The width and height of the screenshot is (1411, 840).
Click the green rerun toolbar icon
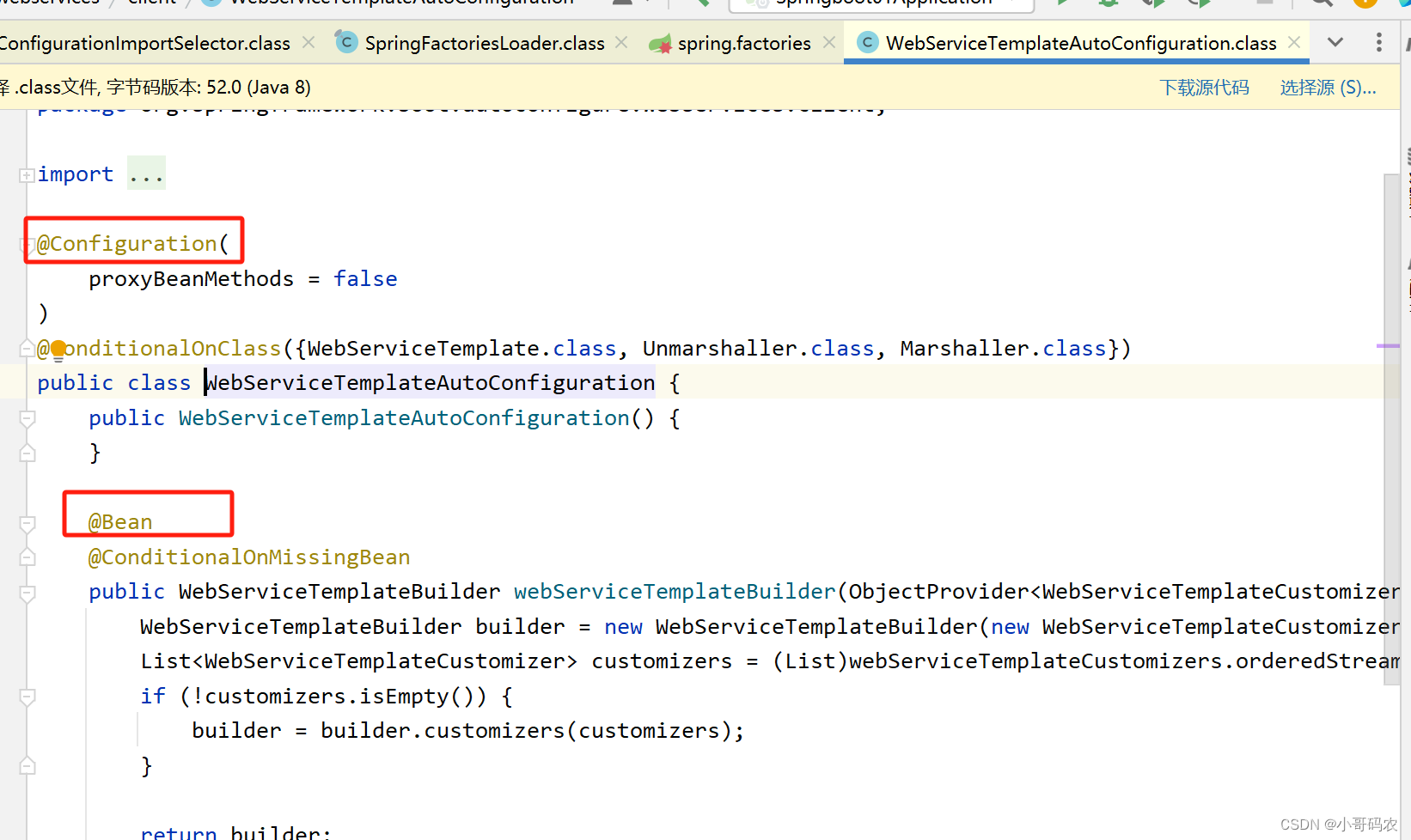1201,3
